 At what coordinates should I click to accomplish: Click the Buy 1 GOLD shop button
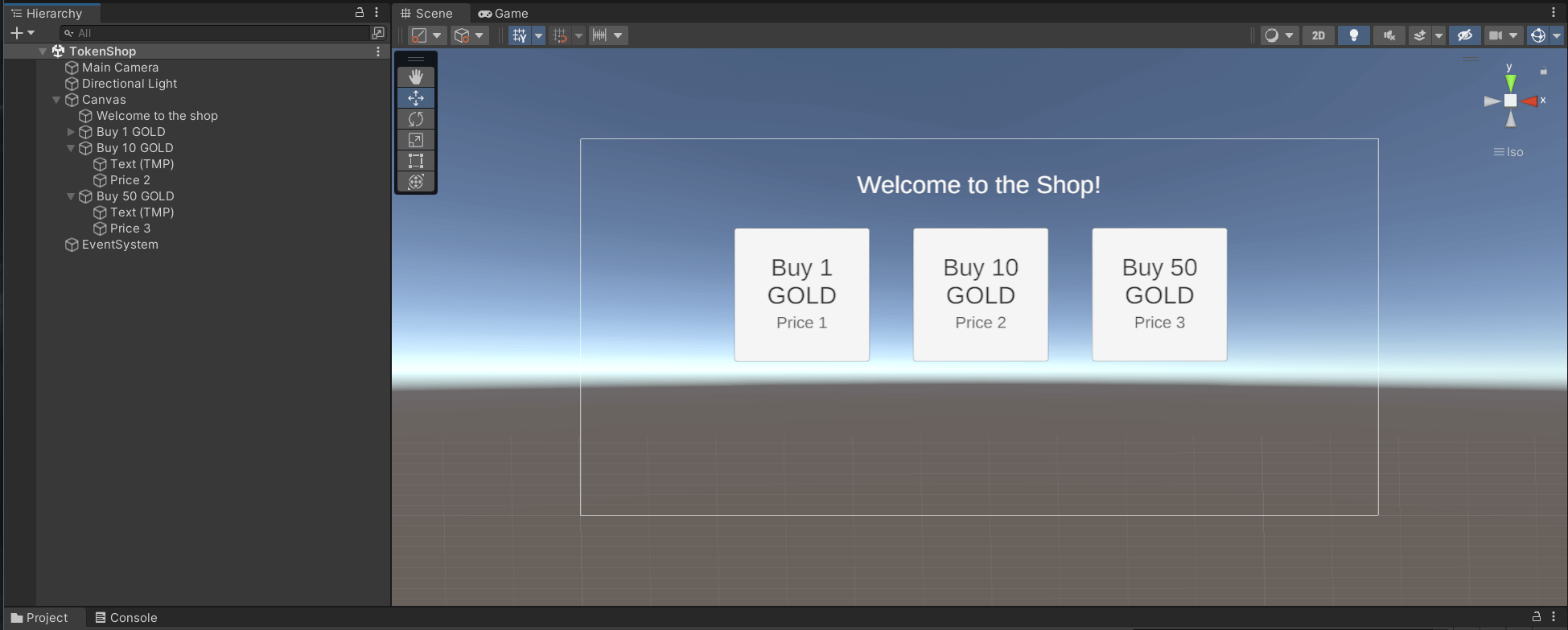802,294
